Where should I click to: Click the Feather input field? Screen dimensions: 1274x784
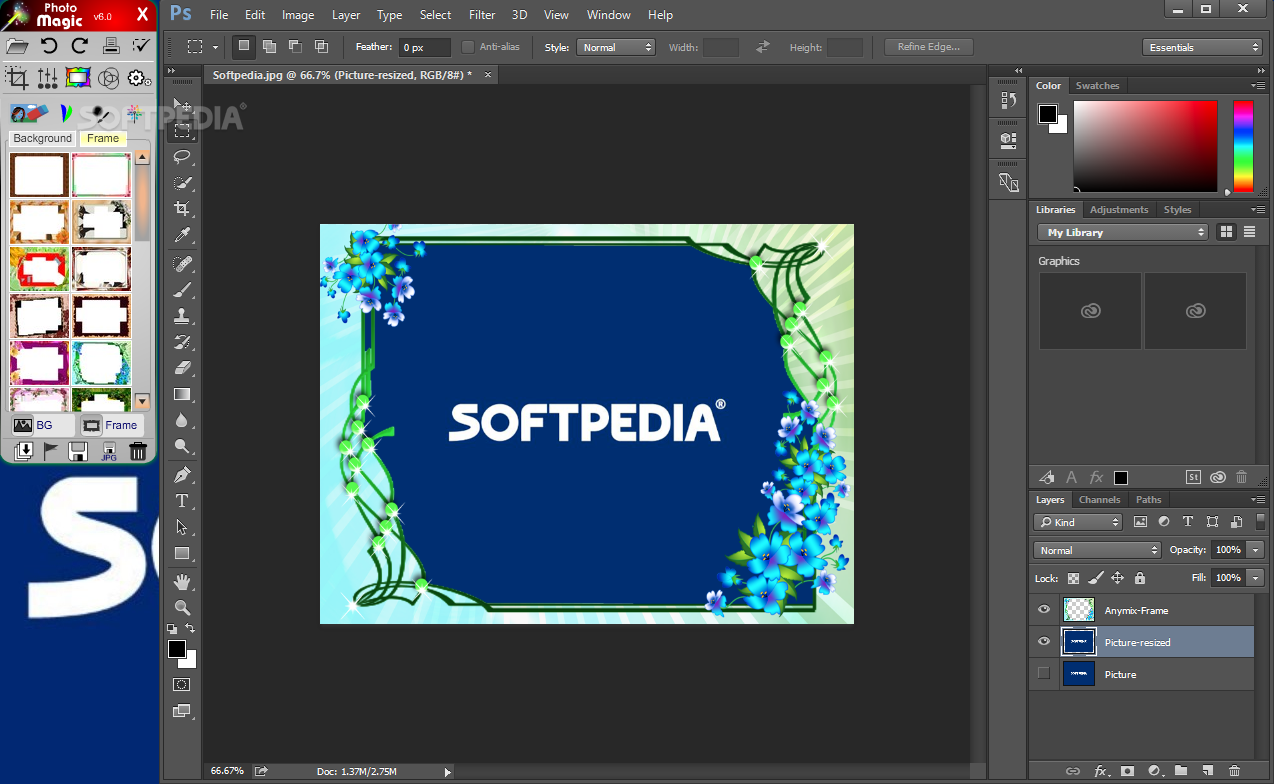pyautogui.click(x=424, y=47)
